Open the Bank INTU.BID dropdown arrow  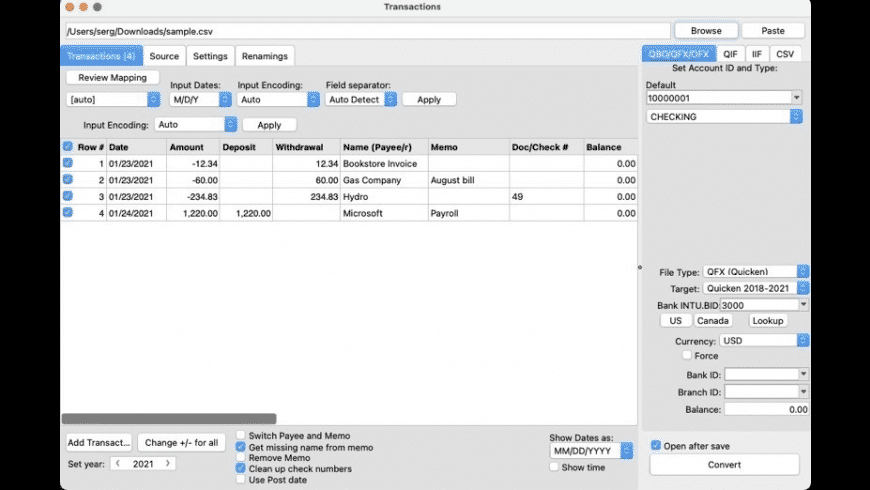click(803, 305)
